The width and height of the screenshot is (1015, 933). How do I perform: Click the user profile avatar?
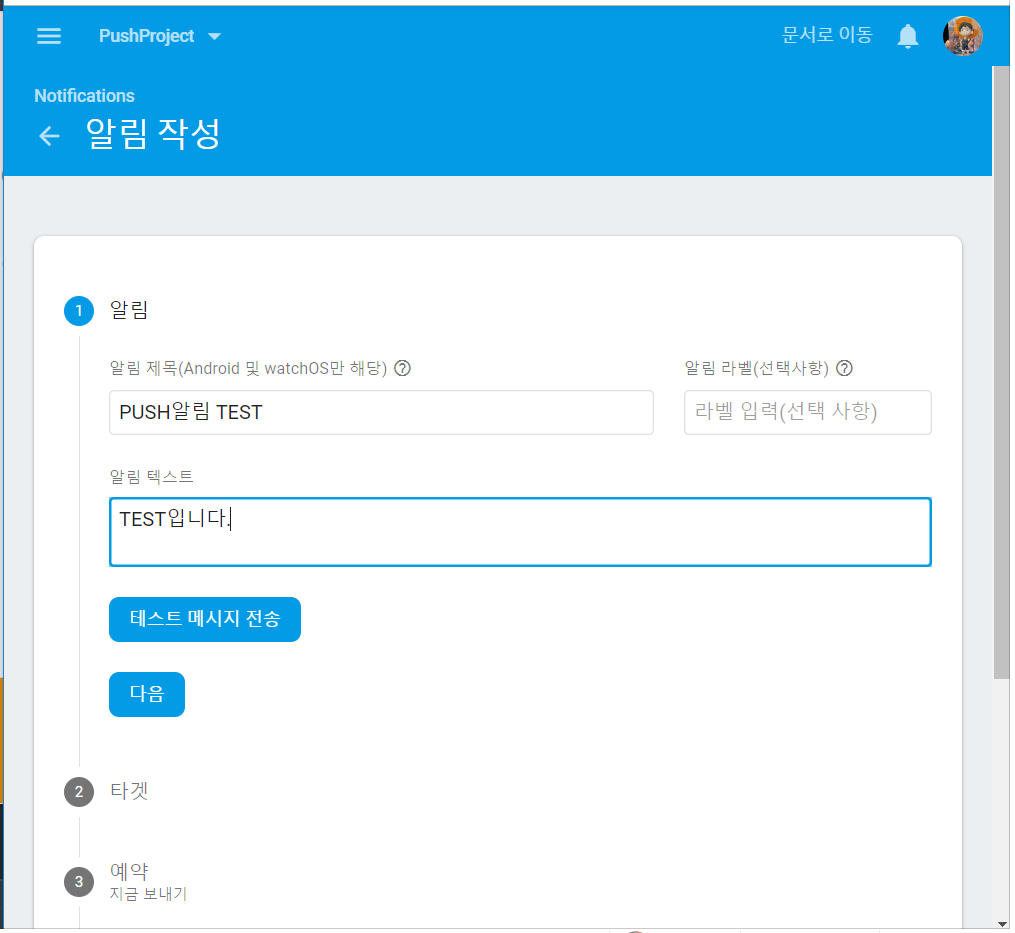[961, 36]
